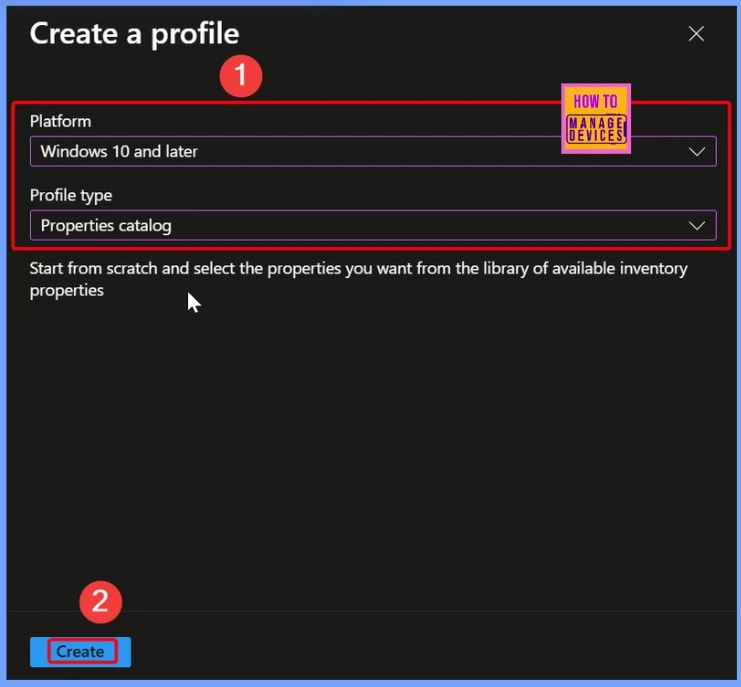The width and height of the screenshot is (741, 687).
Task: Click the 'Start from scratch' description text
Action: pyautogui.click(x=358, y=279)
